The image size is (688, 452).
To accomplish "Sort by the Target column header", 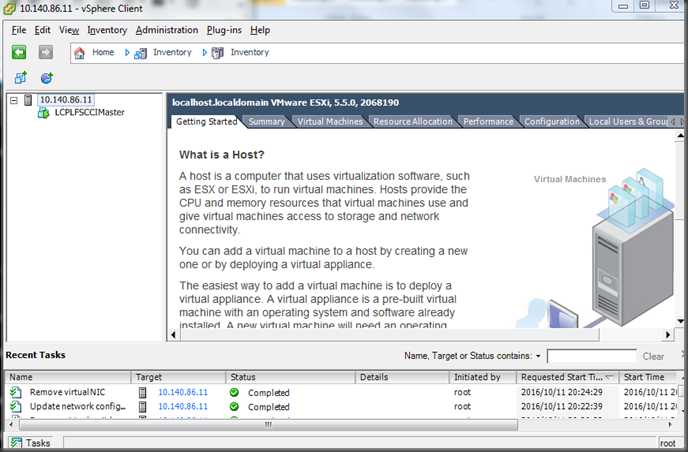I will pos(178,377).
